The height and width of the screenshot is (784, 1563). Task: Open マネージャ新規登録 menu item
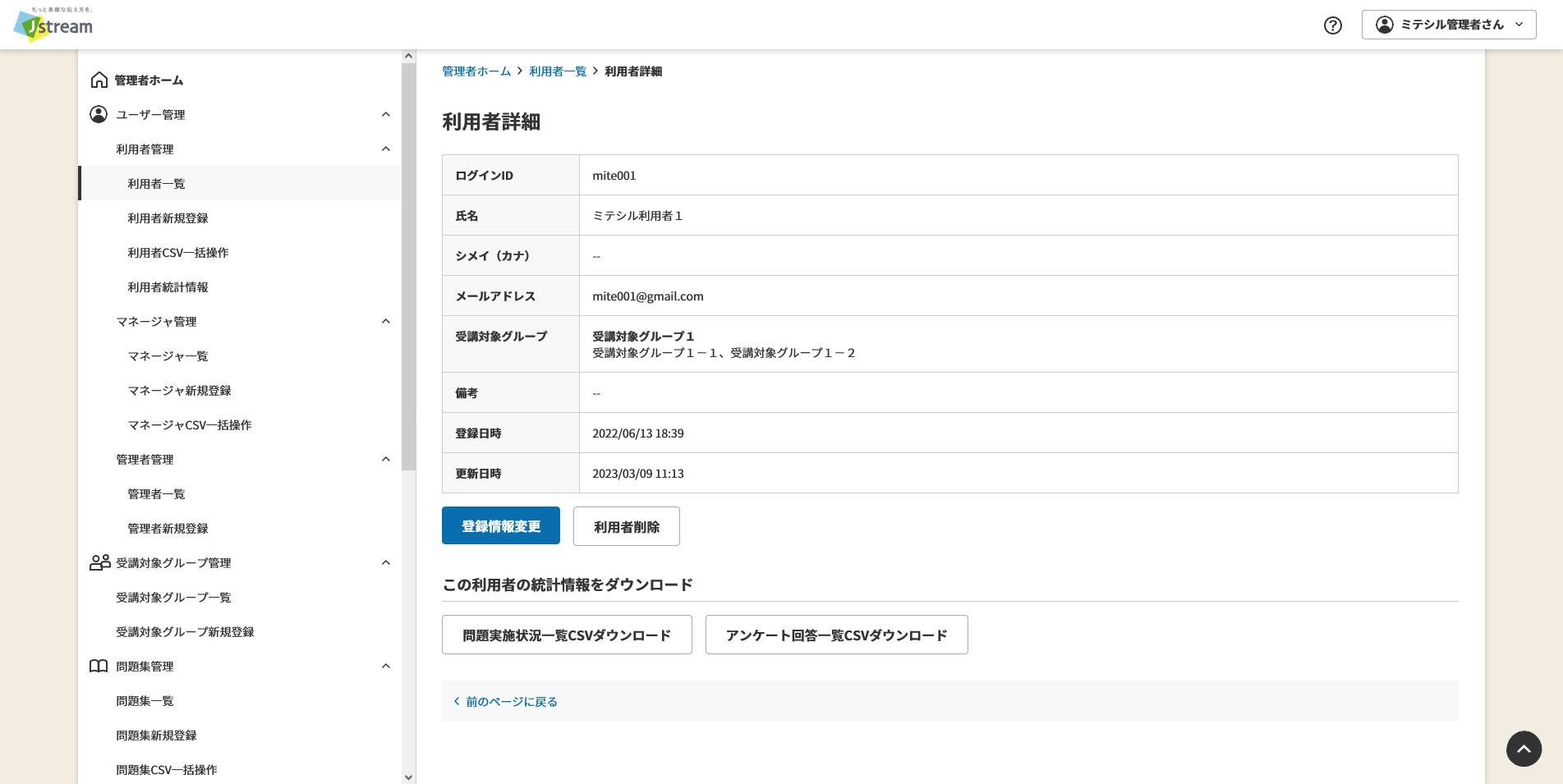(179, 390)
